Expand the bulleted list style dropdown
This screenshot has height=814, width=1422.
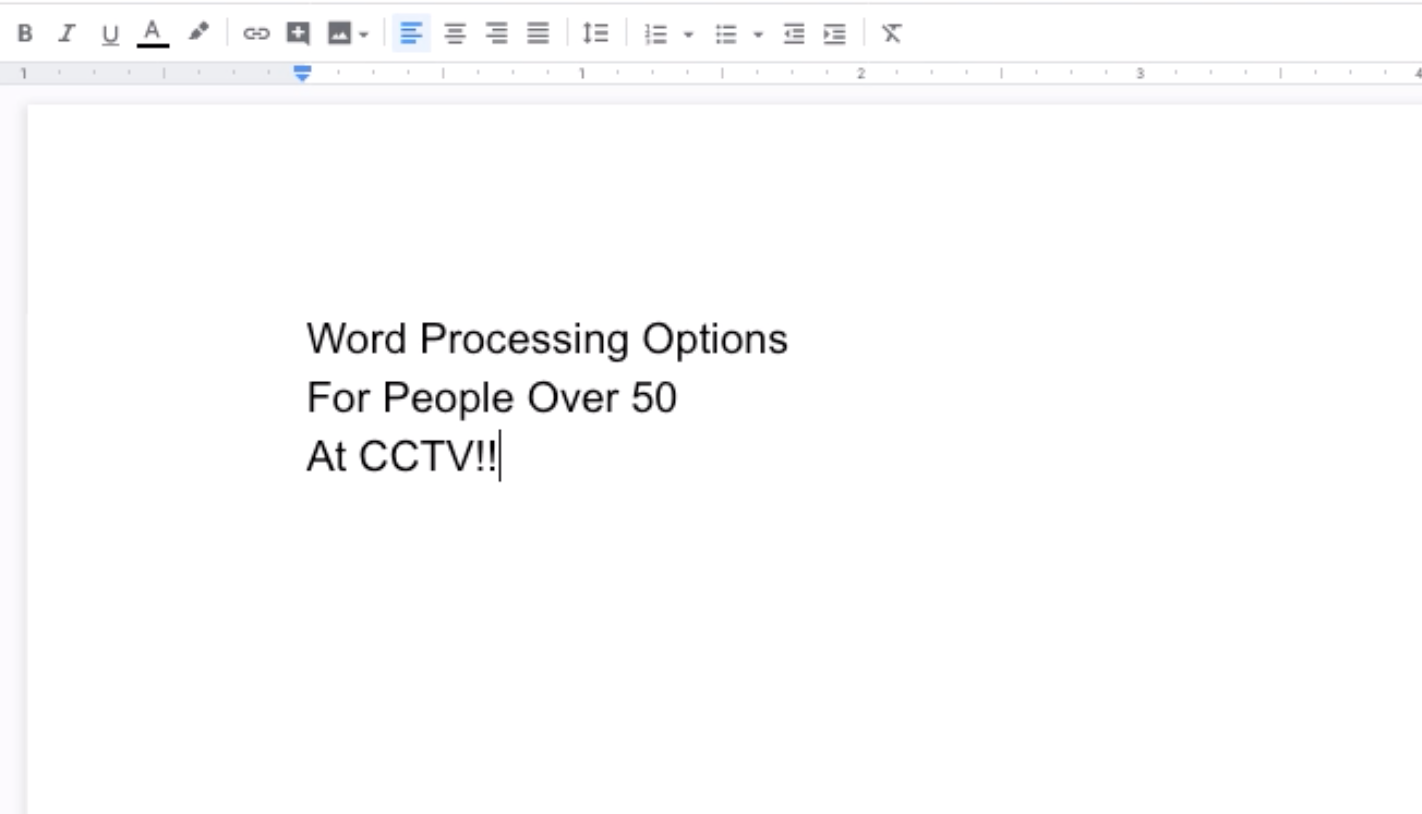point(758,35)
